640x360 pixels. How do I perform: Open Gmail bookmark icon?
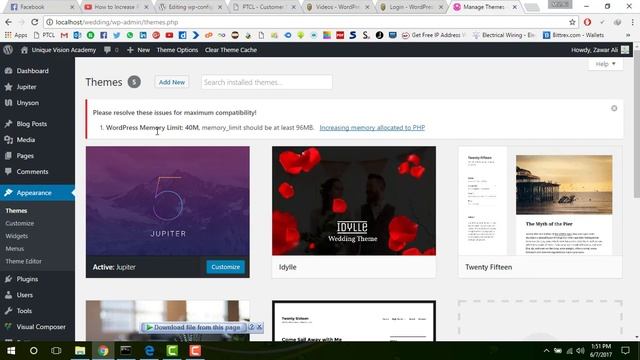[64, 35]
